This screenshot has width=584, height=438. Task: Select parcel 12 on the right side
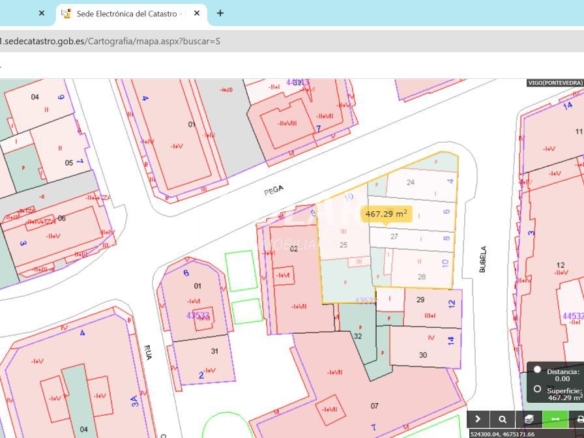[x=561, y=265]
